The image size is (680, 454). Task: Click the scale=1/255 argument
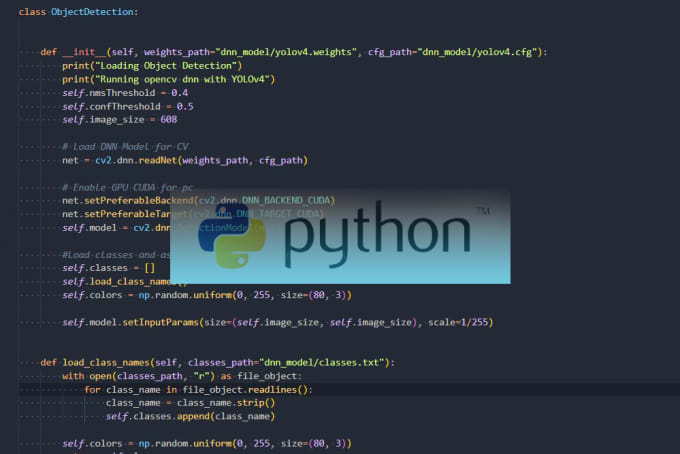click(x=458, y=322)
